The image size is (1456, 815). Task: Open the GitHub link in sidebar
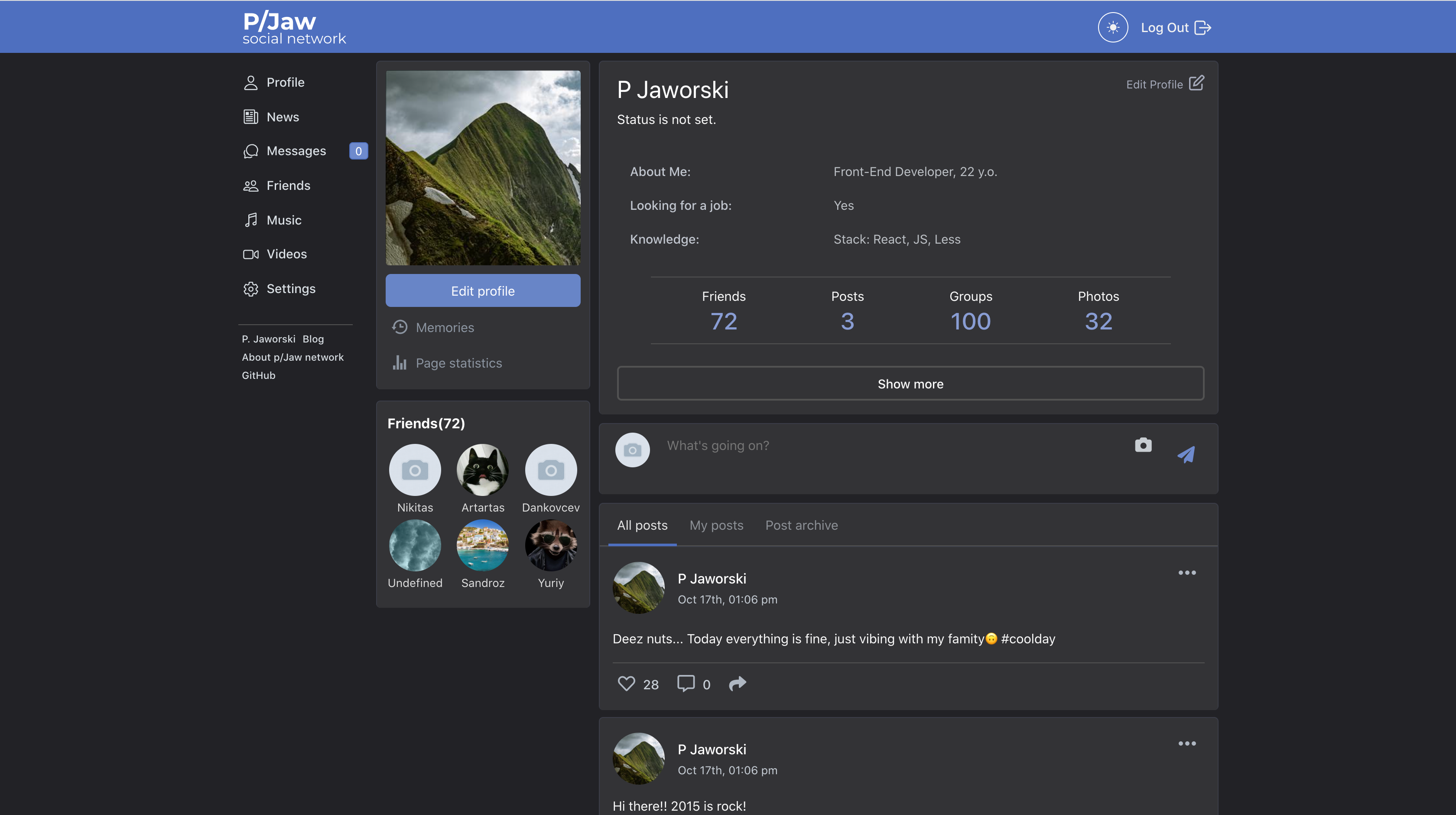(x=258, y=375)
